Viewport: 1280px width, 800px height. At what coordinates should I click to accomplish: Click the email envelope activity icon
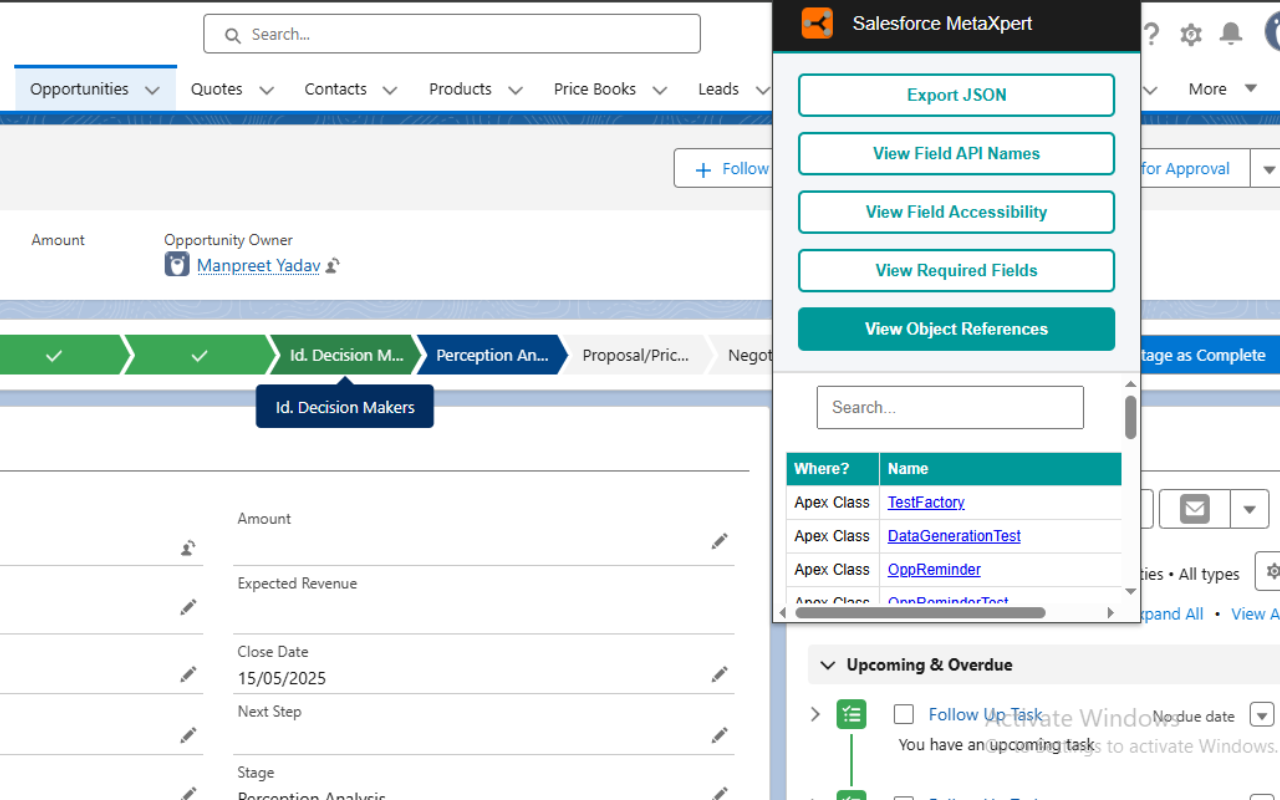pyautogui.click(x=1194, y=509)
